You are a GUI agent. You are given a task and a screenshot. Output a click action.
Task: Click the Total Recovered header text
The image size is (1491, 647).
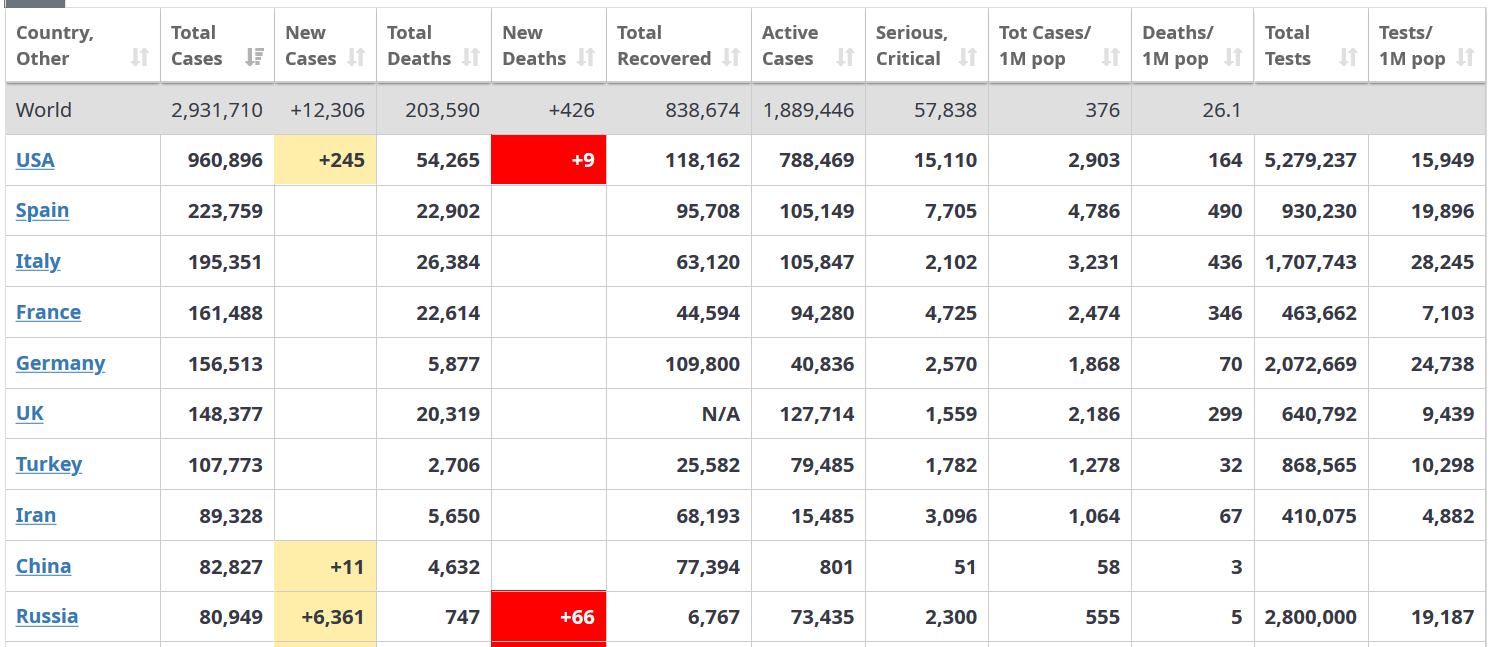[x=664, y=46]
